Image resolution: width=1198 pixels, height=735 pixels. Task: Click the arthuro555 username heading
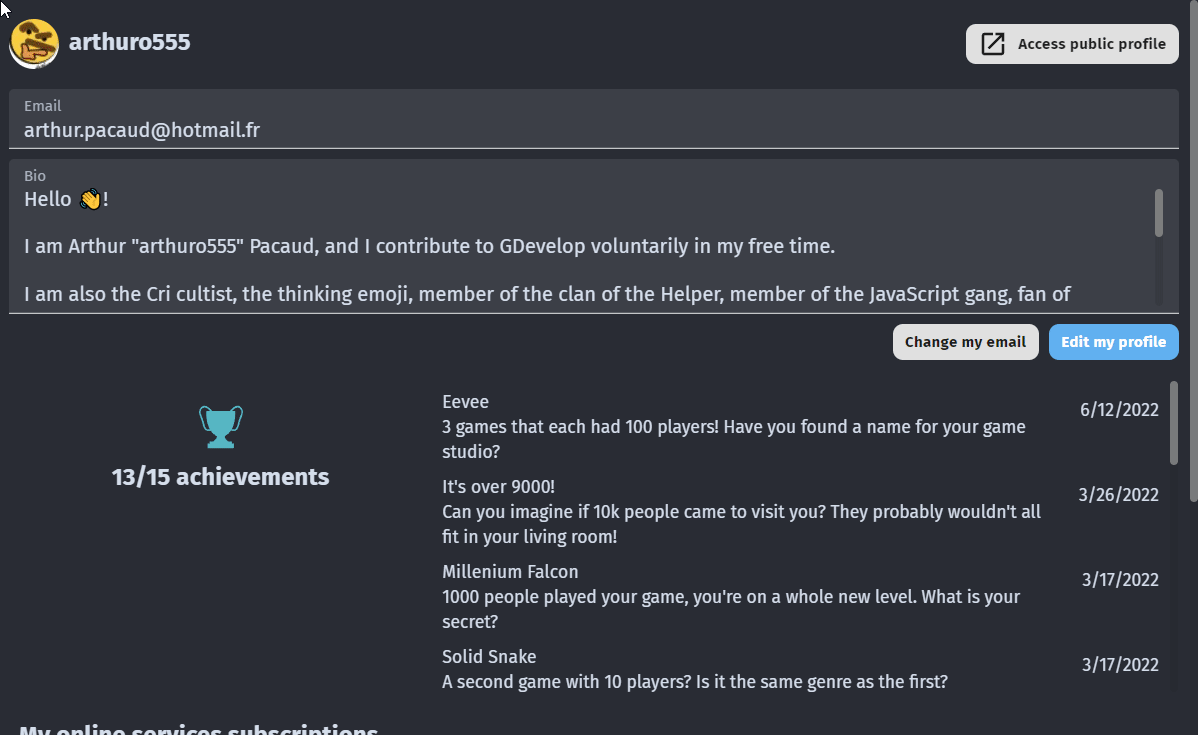click(x=130, y=42)
